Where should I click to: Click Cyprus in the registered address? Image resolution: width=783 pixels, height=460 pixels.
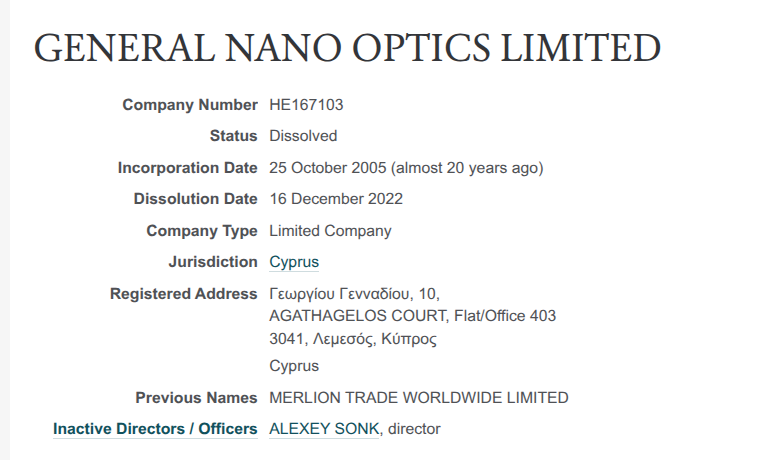[x=294, y=366]
